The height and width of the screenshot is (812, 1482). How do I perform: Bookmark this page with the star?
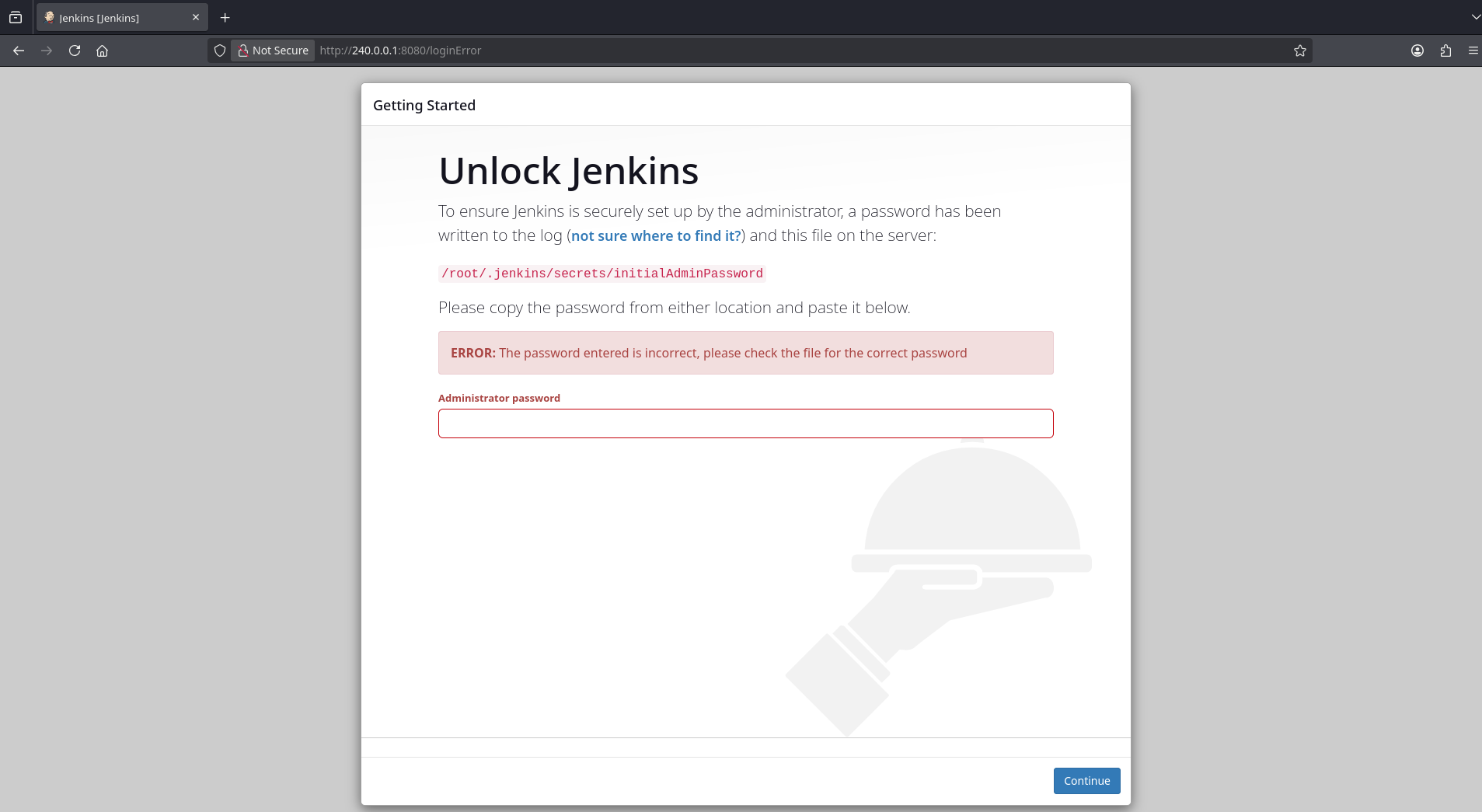click(x=1300, y=51)
